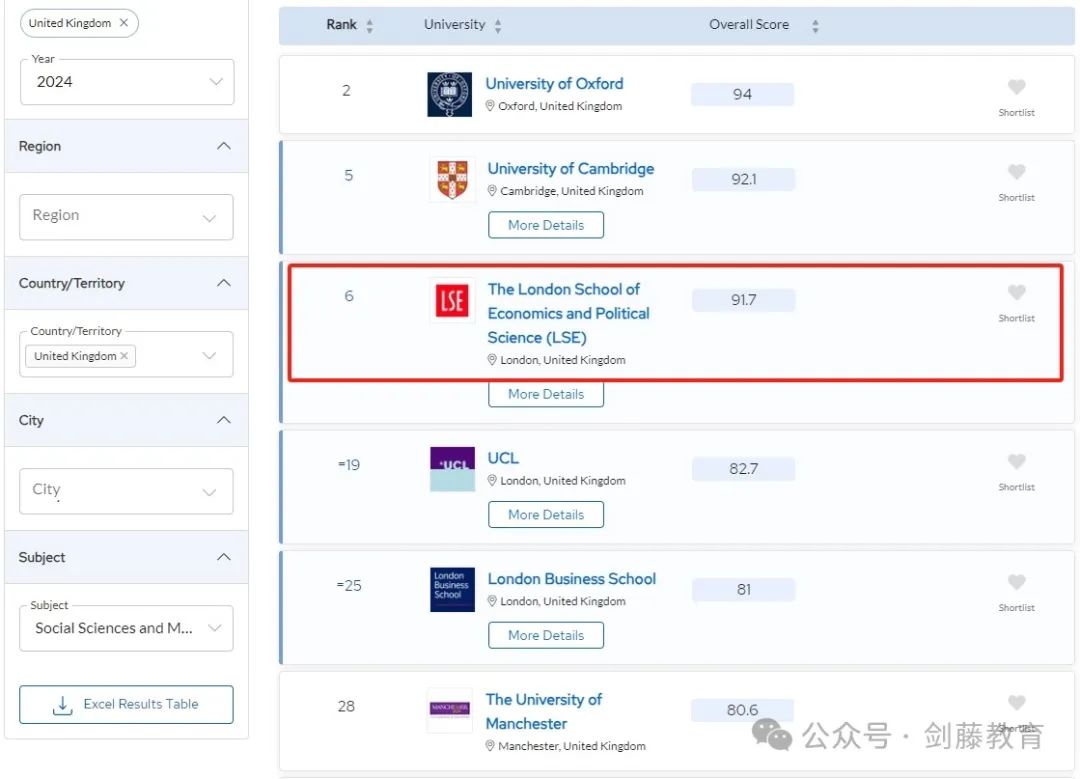
Task: Remove the United Kingdom filter chip at top
Action: tap(123, 23)
